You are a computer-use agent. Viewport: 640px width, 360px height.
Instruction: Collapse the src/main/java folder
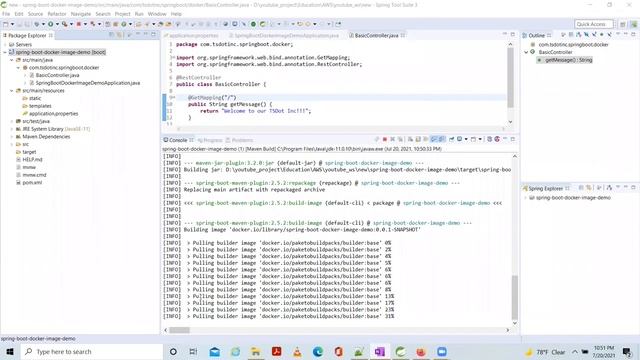point(12,60)
